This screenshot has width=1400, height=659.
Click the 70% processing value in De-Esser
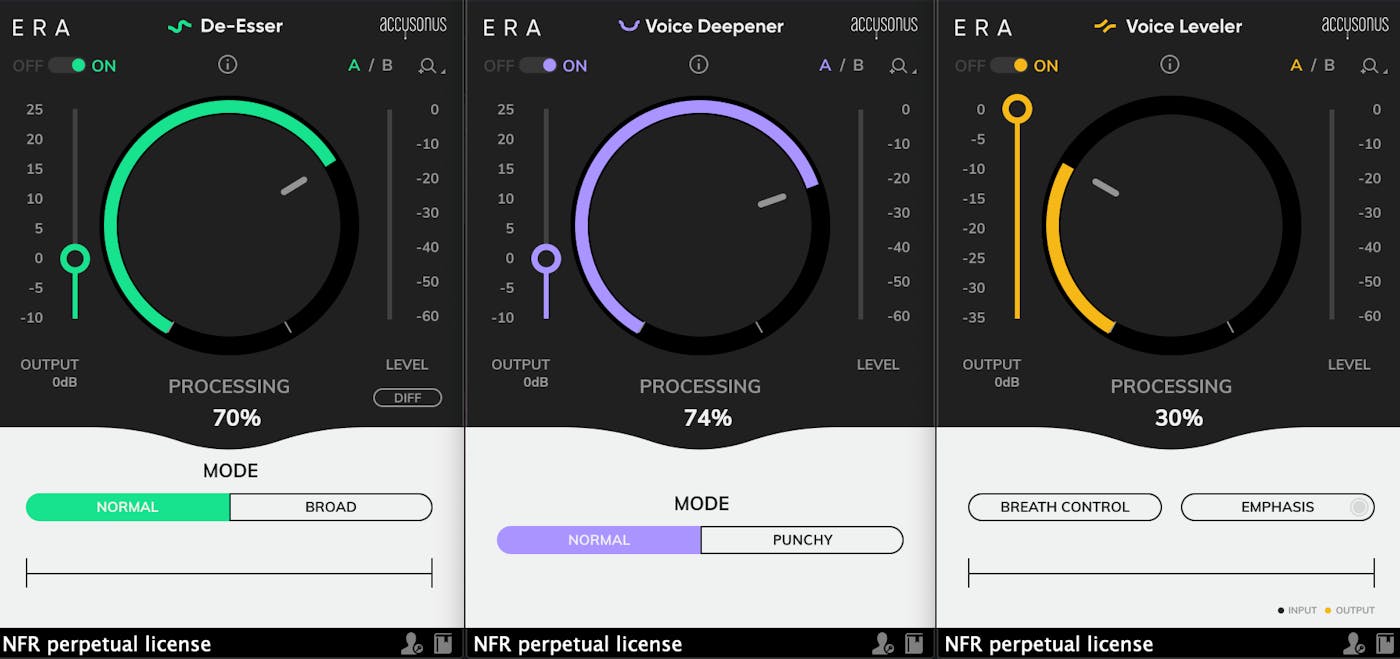237,418
